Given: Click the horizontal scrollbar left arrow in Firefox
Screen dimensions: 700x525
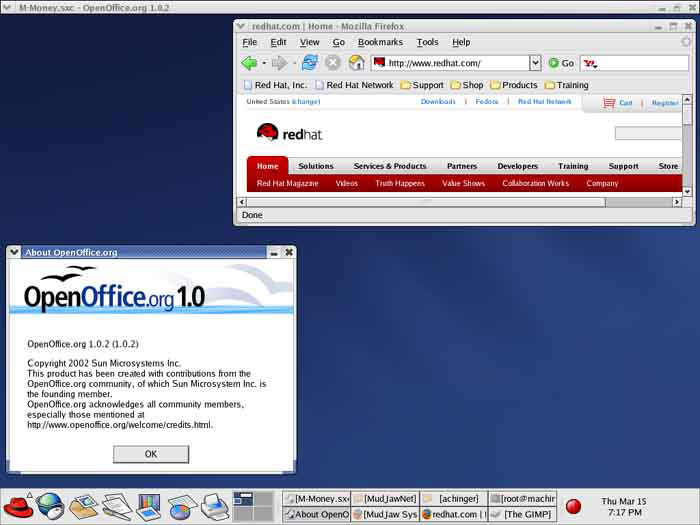Looking at the screenshot, I should pos(242,202).
